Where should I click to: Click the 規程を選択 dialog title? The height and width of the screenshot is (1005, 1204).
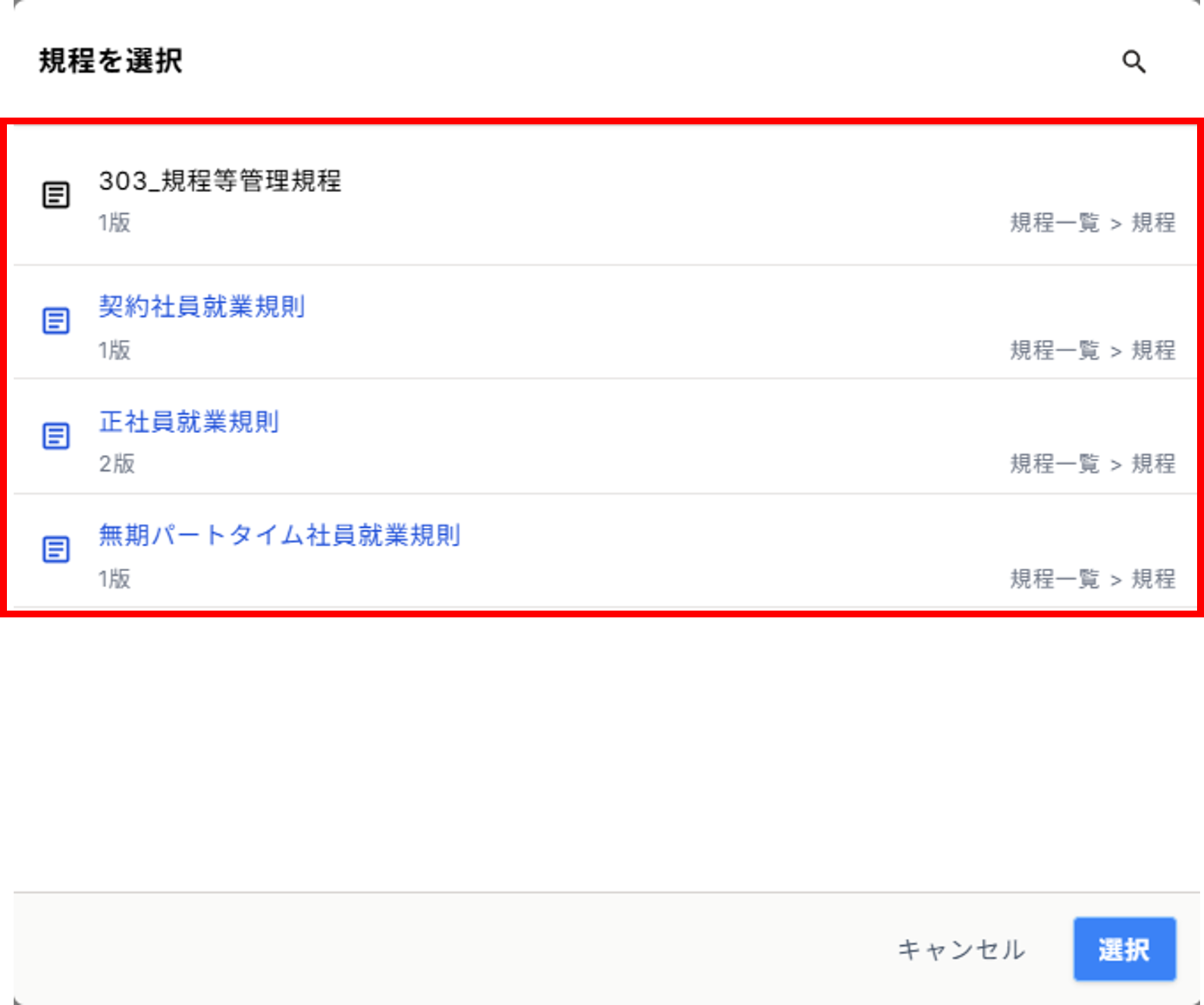coord(111,61)
